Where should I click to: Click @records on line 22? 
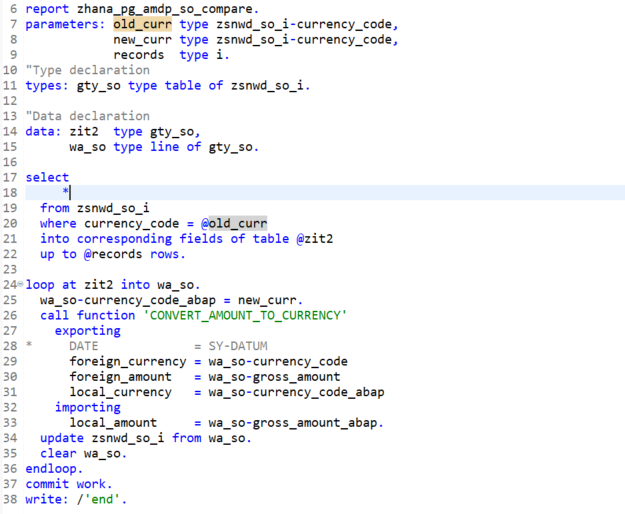[x=113, y=254]
